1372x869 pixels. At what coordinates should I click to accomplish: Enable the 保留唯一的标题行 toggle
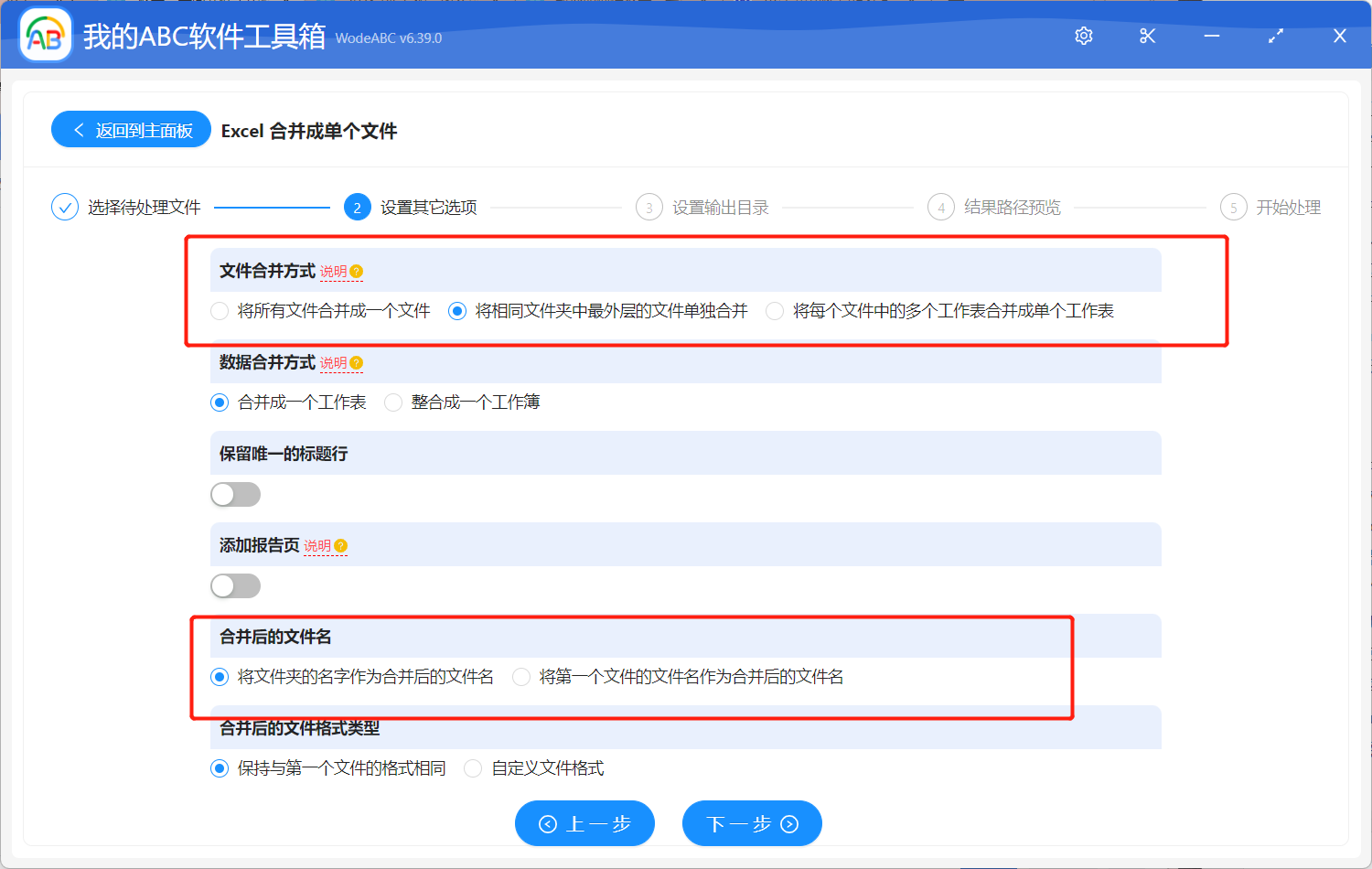(235, 494)
